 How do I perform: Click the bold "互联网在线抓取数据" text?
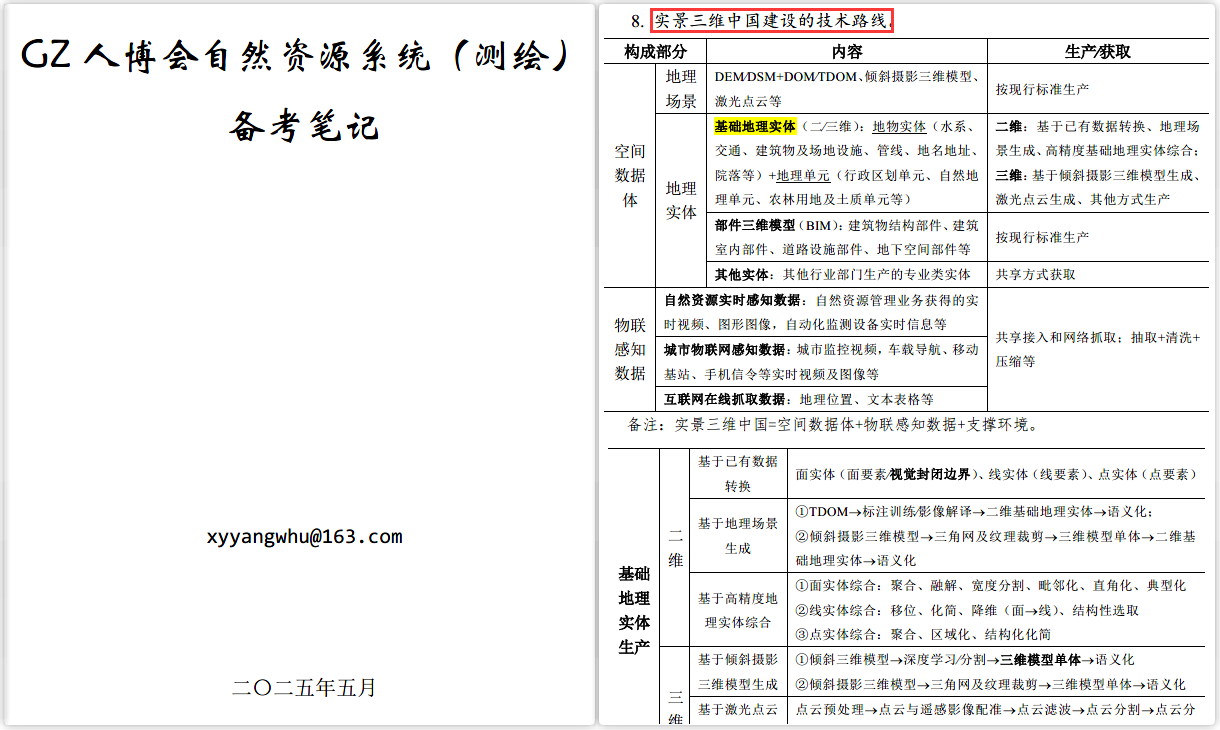coord(726,399)
